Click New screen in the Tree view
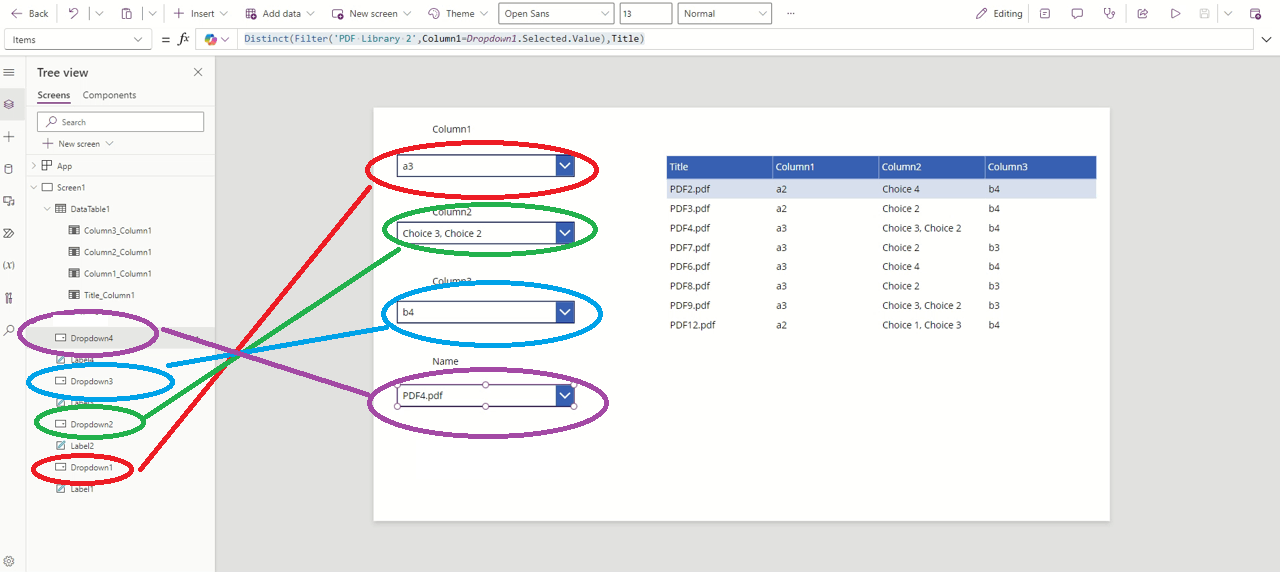This screenshot has height=572, width=1280. click(78, 144)
